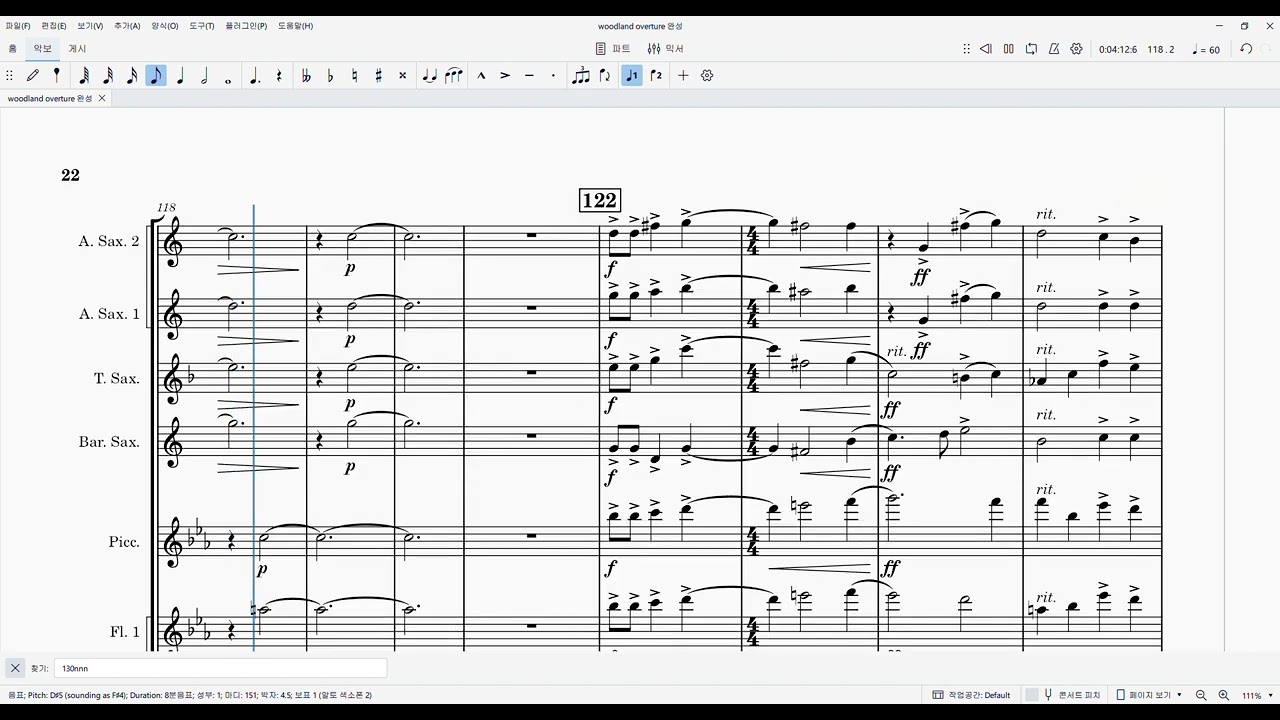1280x720 pixels.
Task: Click the tempo value ♩ = 60
Action: [x=1207, y=49]
